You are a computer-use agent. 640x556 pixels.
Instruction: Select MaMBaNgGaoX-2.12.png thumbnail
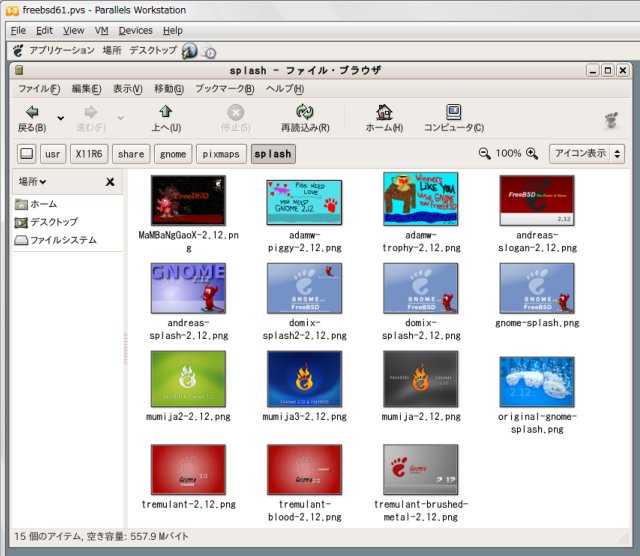click(x=188, y=200)
